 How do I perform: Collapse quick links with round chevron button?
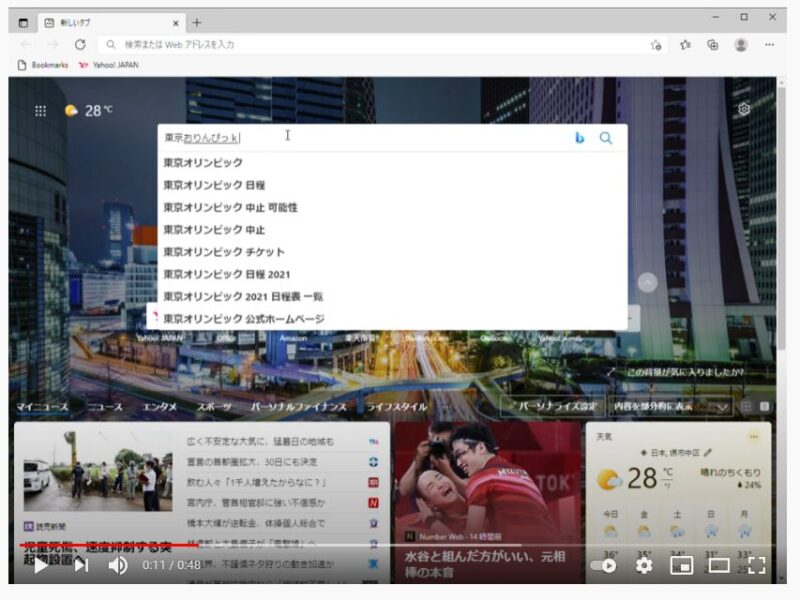click(x=647, y=283)
